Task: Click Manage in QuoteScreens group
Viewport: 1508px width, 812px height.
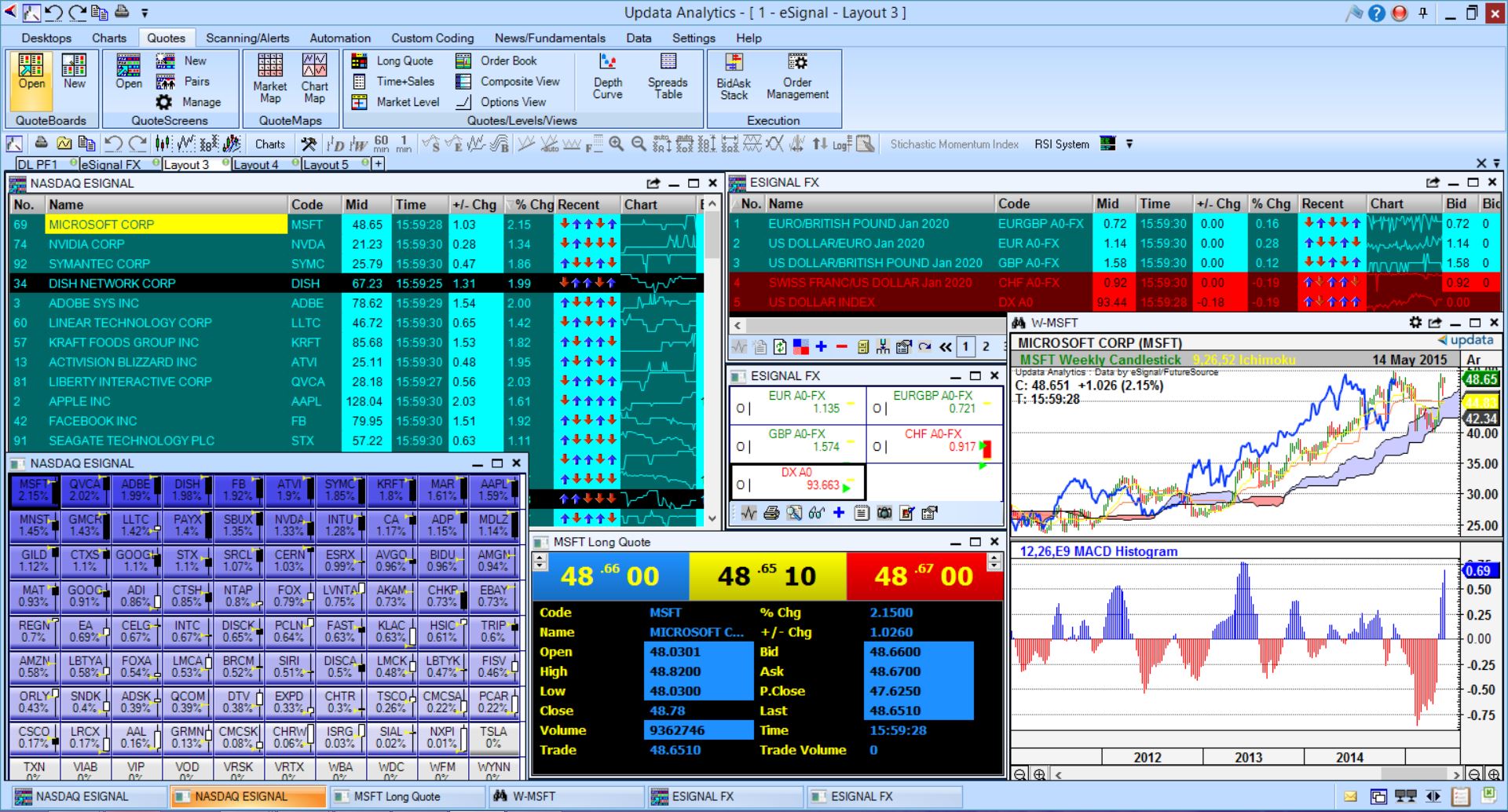Action: [x=188, y=102]
